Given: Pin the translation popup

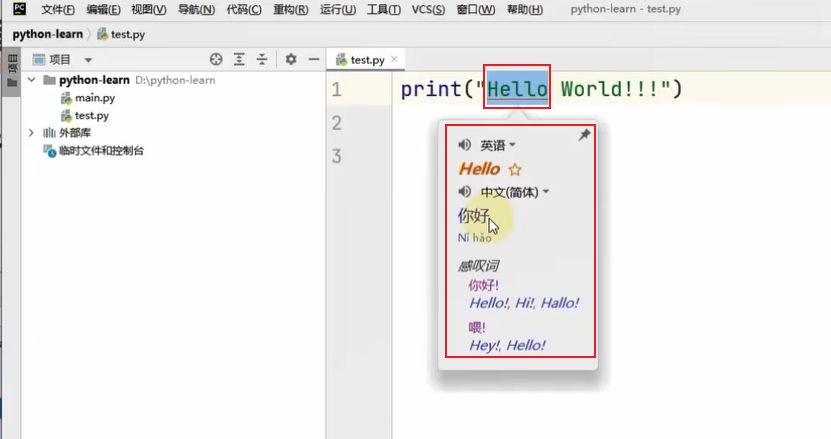Looking at the screenshot, I should tap(585, 135).
